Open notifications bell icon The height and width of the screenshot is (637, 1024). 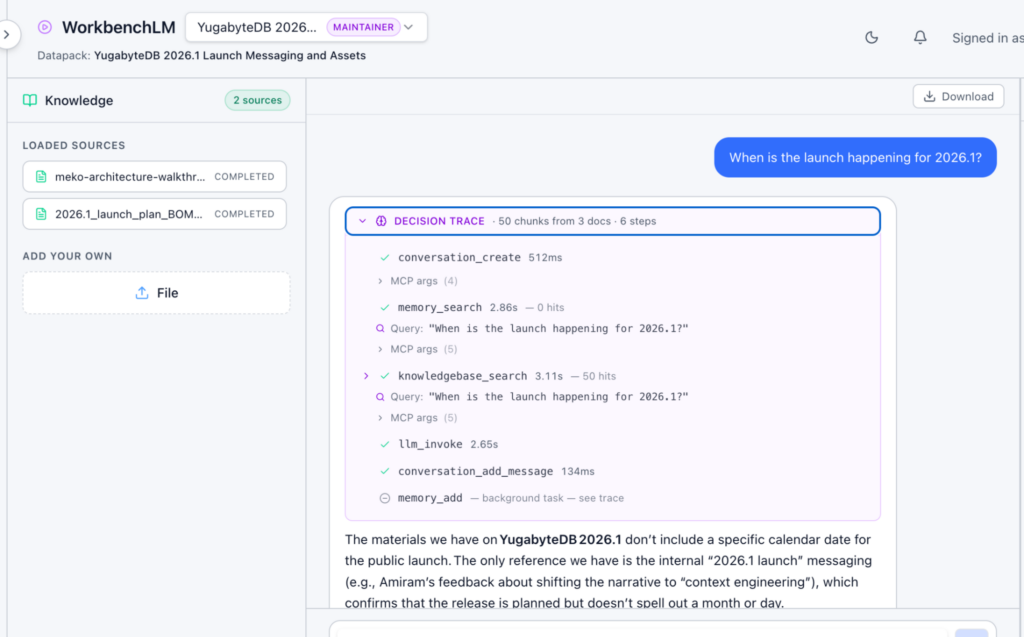[920, 38]
